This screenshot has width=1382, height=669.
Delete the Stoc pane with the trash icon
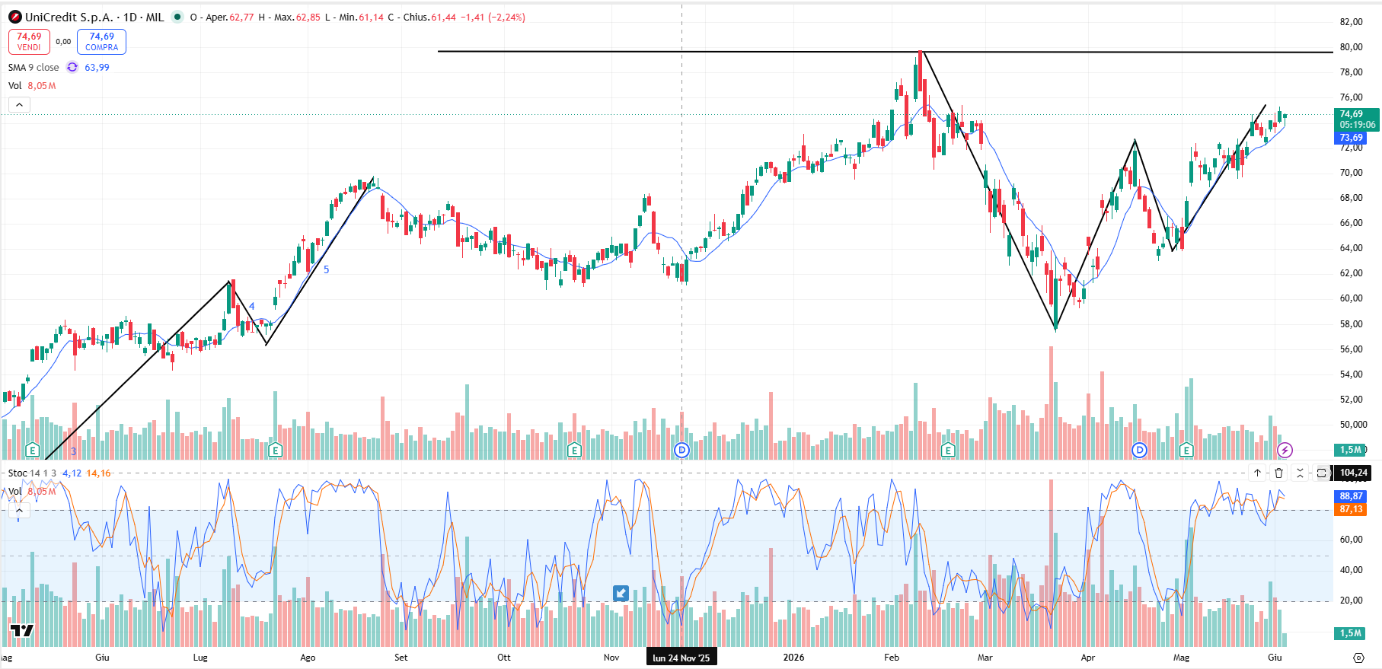1279,472
